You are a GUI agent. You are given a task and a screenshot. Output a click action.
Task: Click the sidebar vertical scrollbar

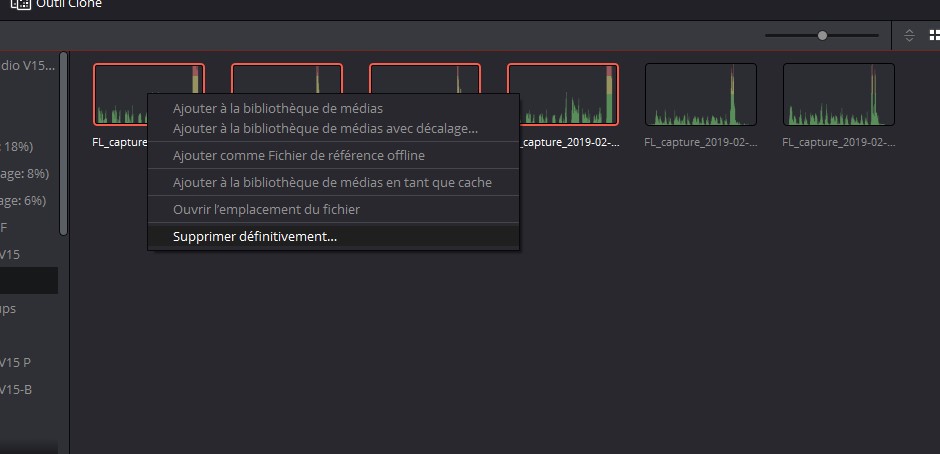(x=64, y=144)
